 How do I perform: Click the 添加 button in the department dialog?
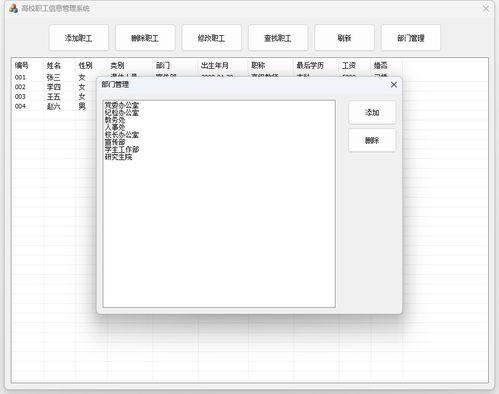pyautogui.click(x=372, y=113)
